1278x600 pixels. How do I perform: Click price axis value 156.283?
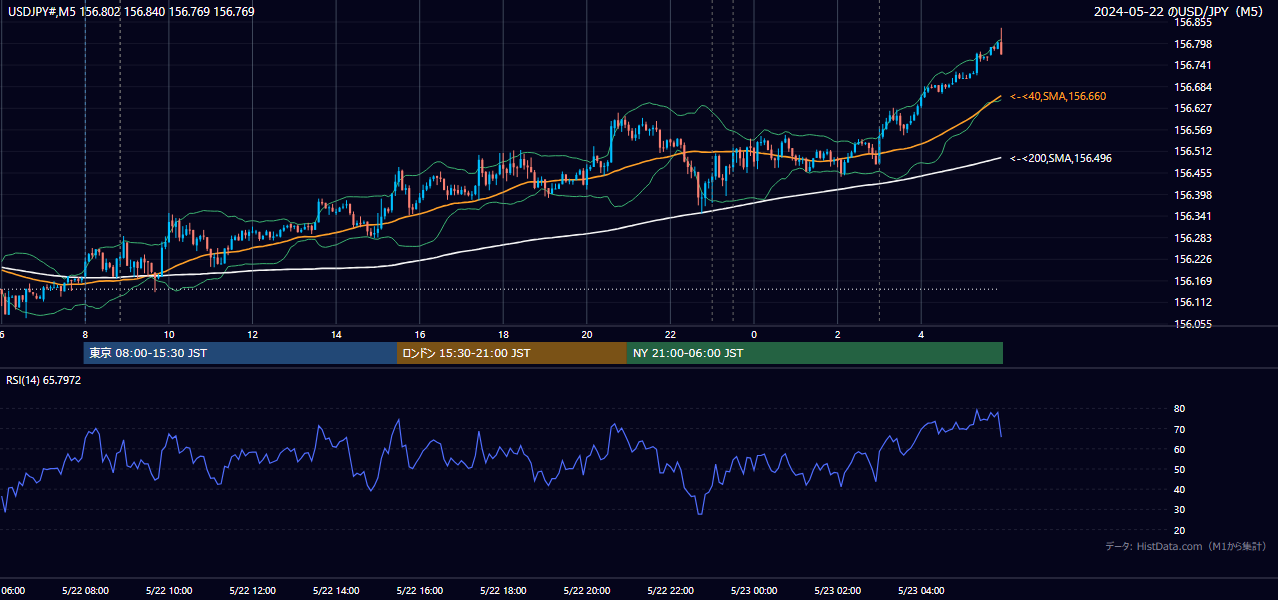click(x=1193, y=238)
